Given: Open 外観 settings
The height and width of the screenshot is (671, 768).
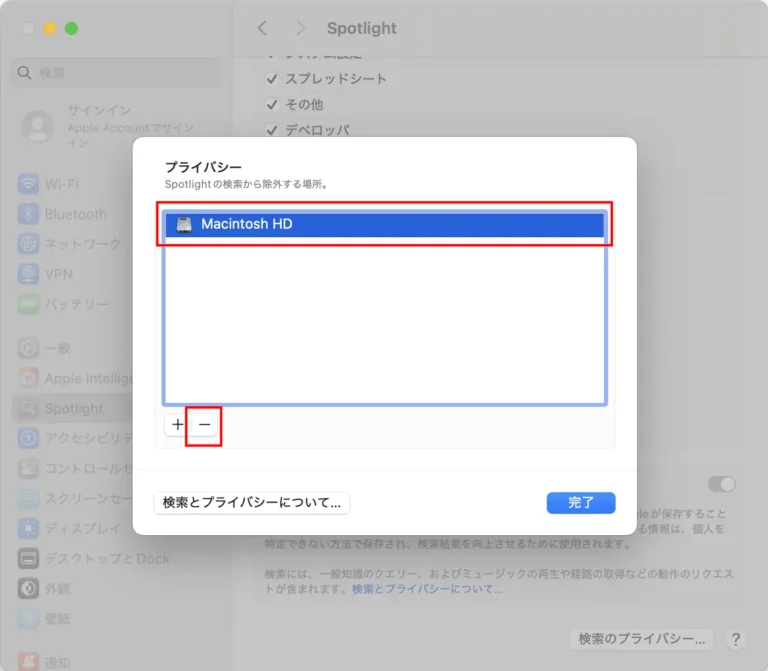Looking at the screenshot, I should 116,588.
